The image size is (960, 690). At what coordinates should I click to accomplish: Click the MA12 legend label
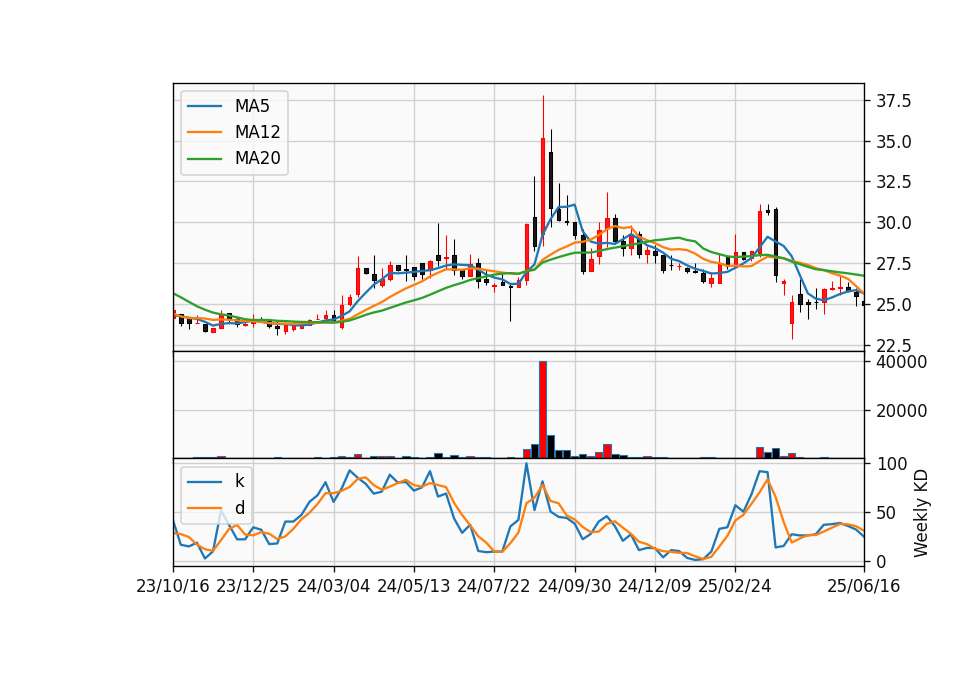257,132
